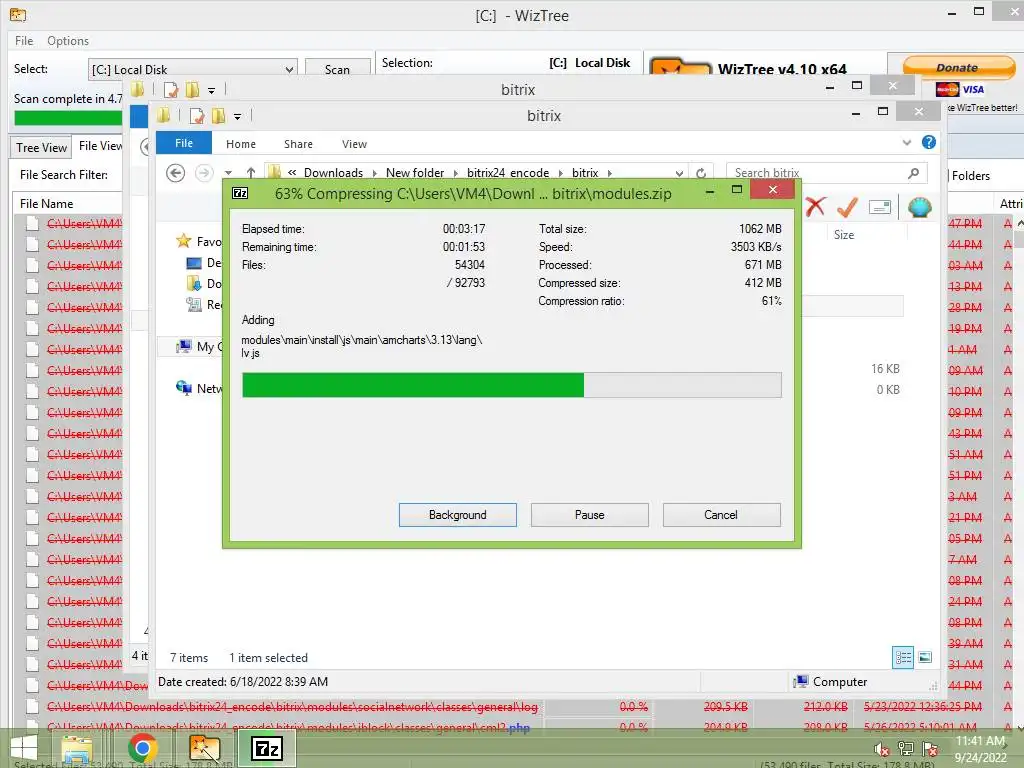Click the folder icon in front bitrix title bar
Image resolution: width=1024 pixels, height=768 pixels.
pos(163,116)
